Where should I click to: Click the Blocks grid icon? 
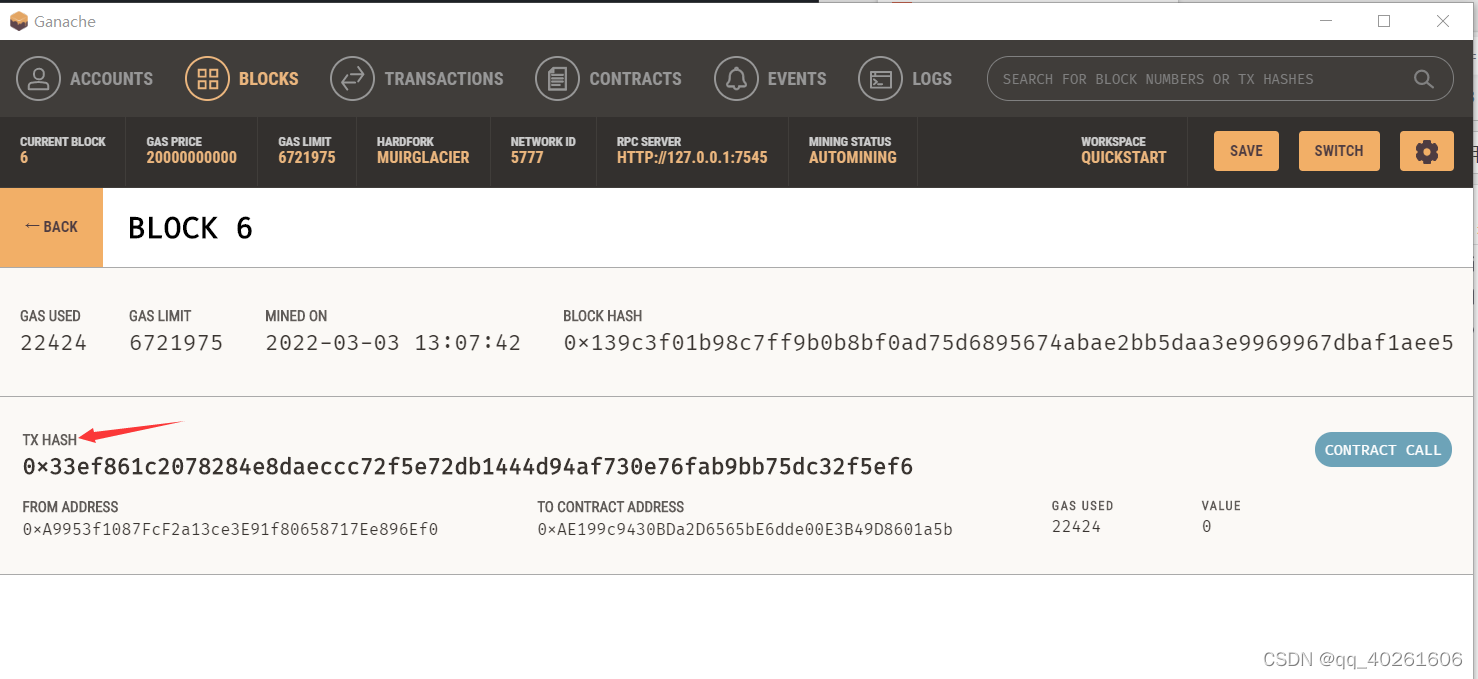click(x=207, y=79)
